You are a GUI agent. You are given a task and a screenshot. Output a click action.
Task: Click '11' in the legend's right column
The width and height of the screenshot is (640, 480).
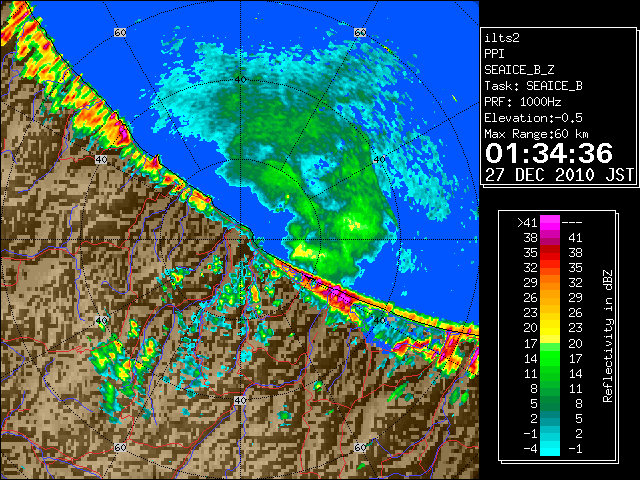click(575, 388)
